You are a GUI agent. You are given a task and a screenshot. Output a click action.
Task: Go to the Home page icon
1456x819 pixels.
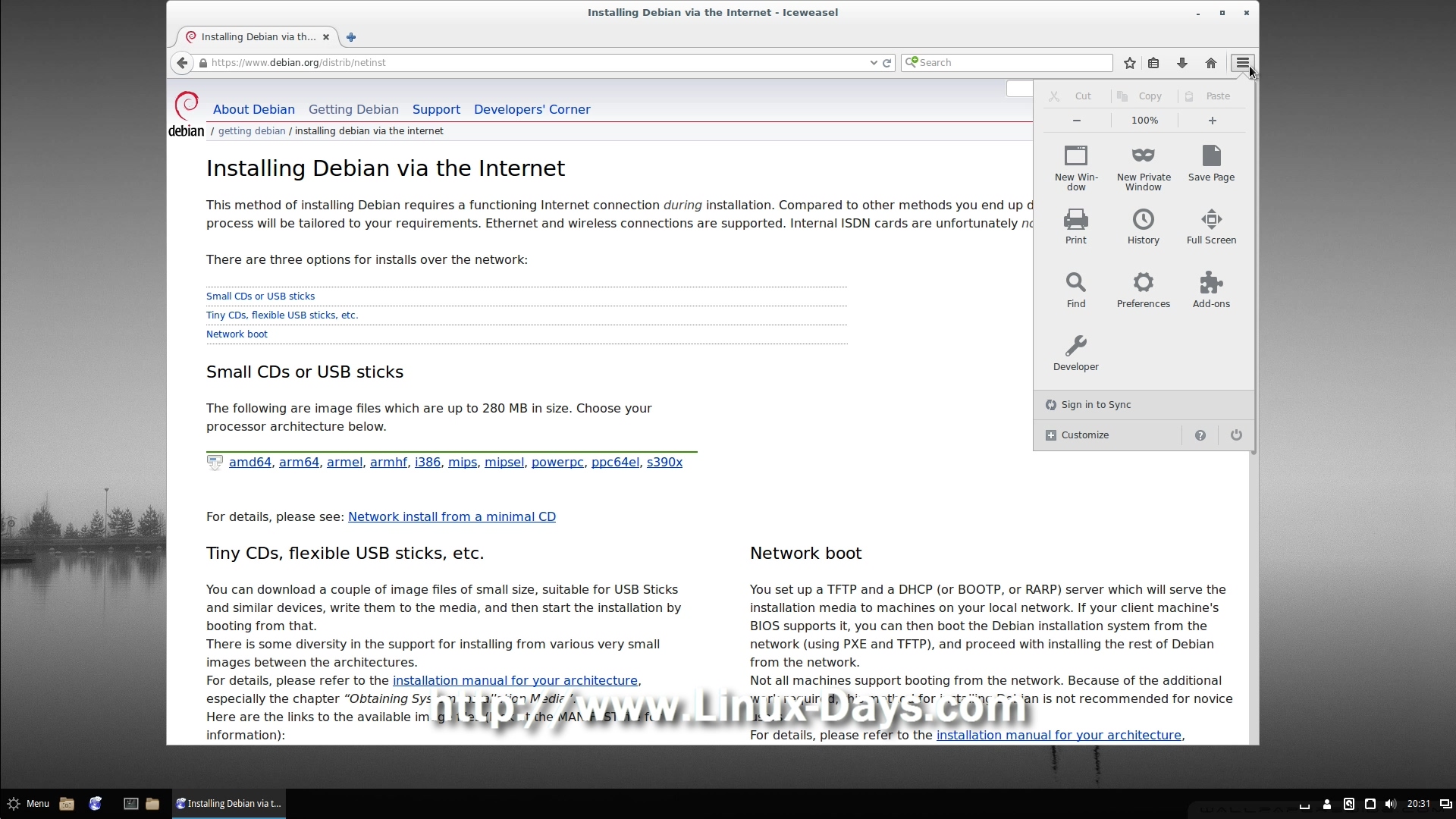point(1211,63)
